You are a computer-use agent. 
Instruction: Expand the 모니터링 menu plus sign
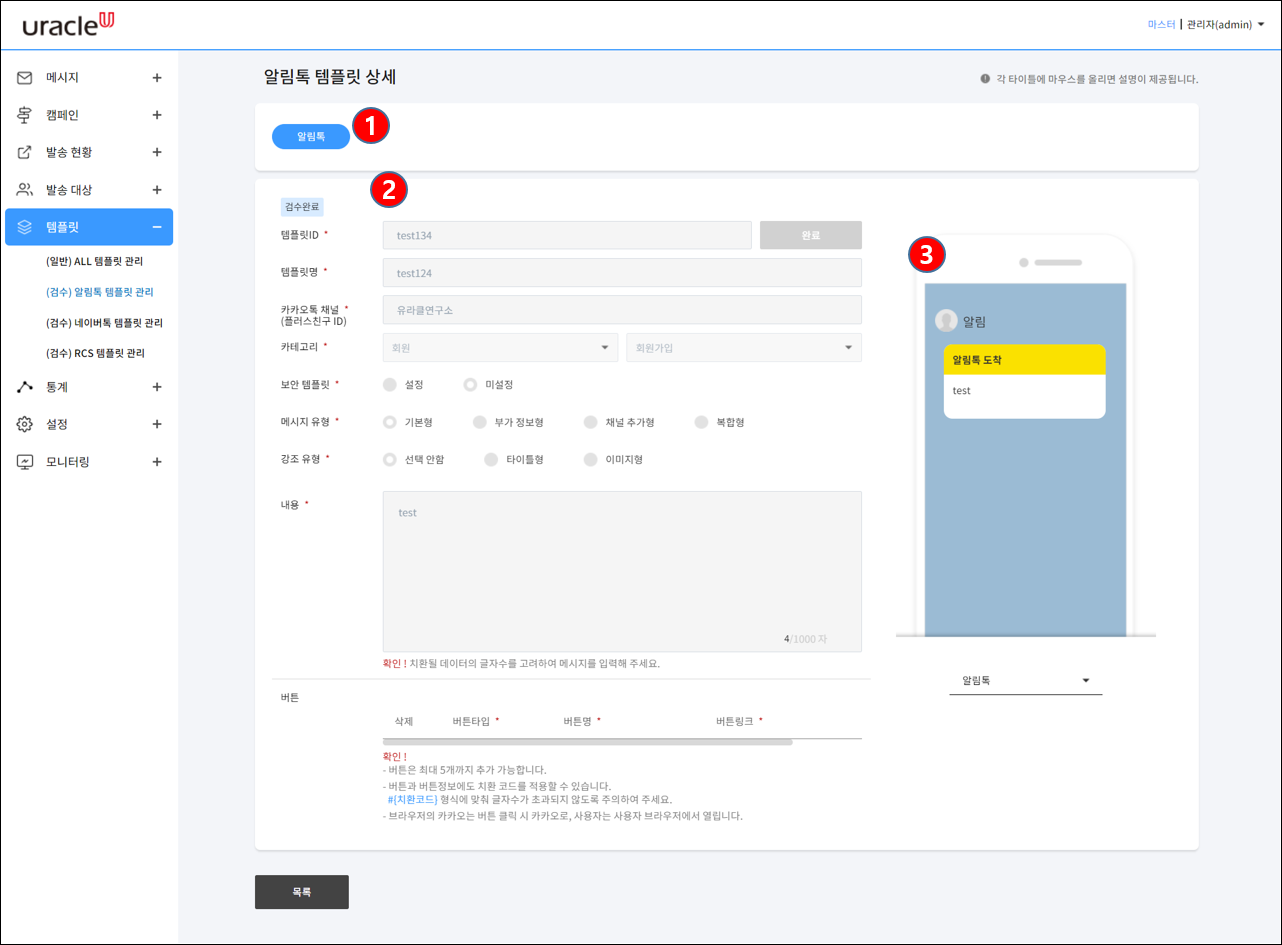click(x=157, y=462)
